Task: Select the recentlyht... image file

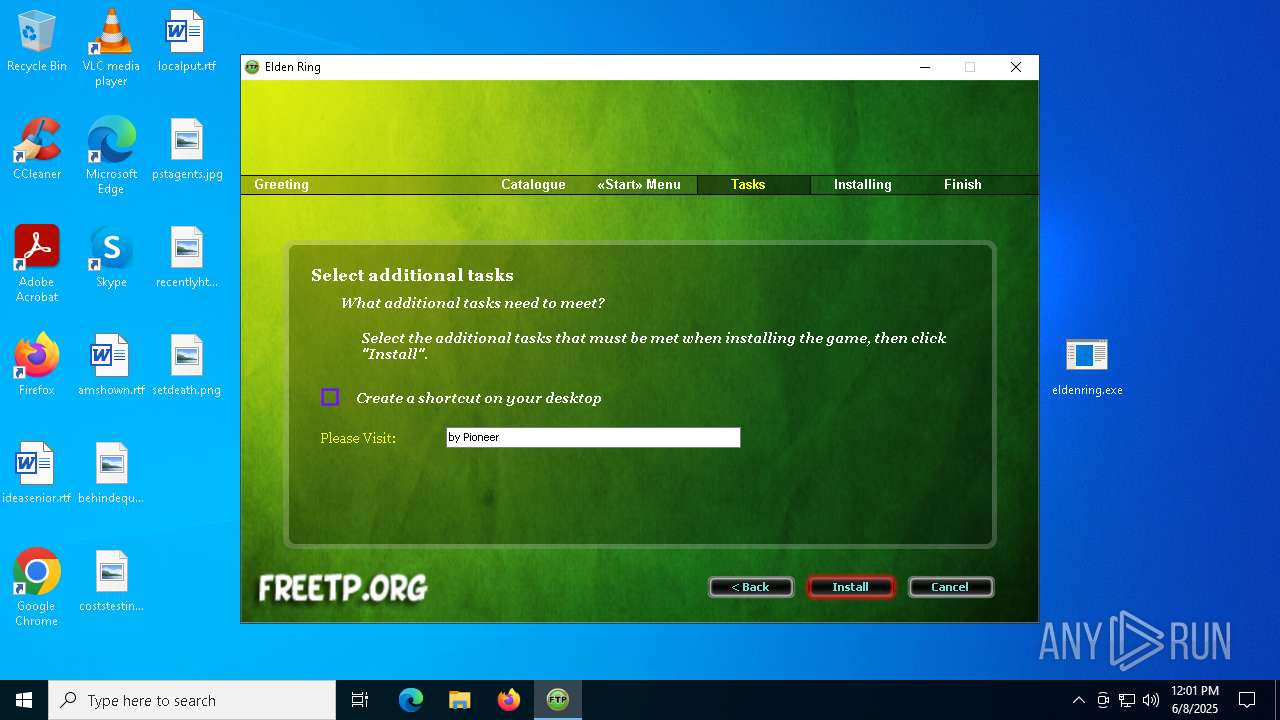Action: 187,257
